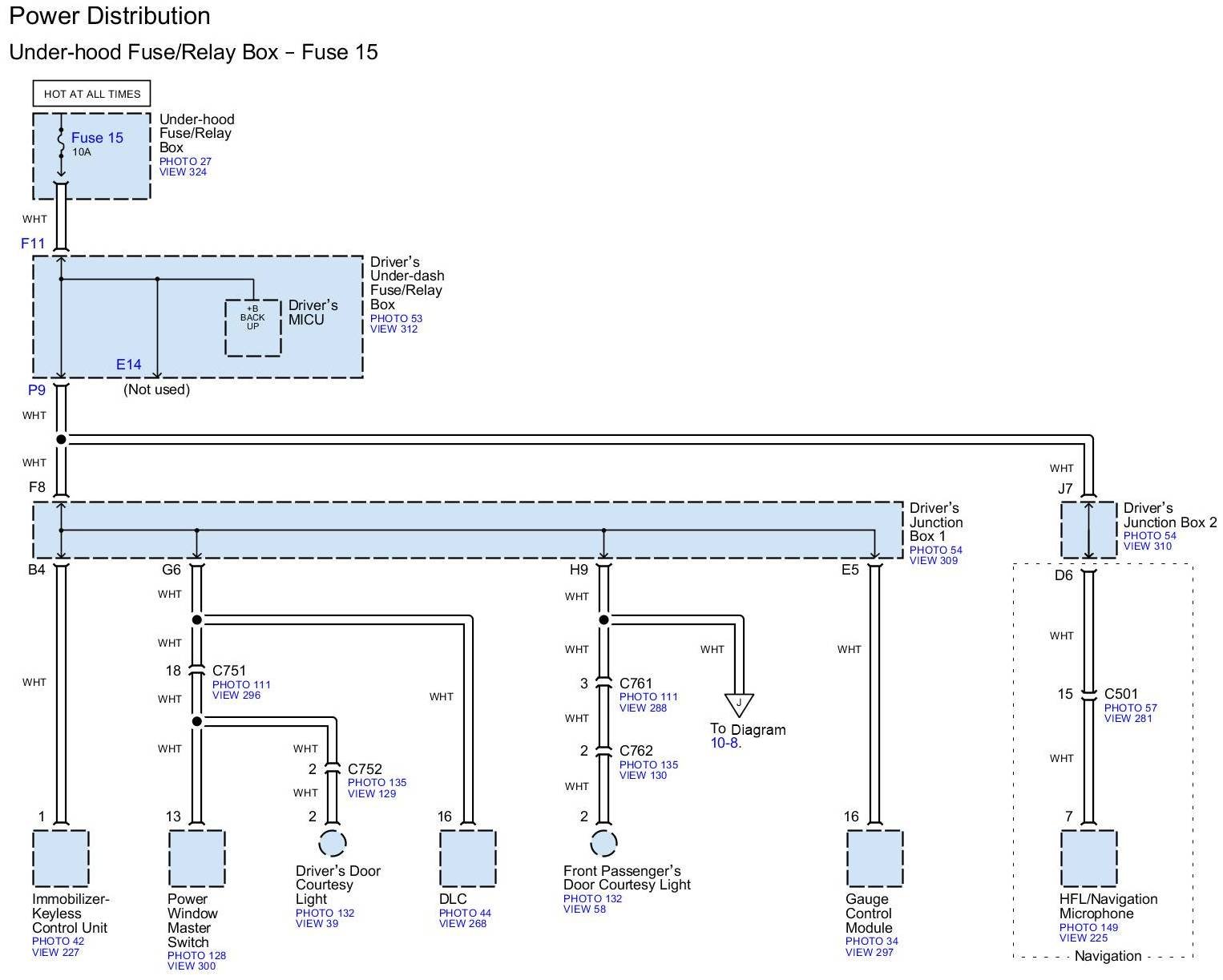Follow the 10-8 diagram link
1223x980 pixels.
pyautogui.click(x=725, y=744)
